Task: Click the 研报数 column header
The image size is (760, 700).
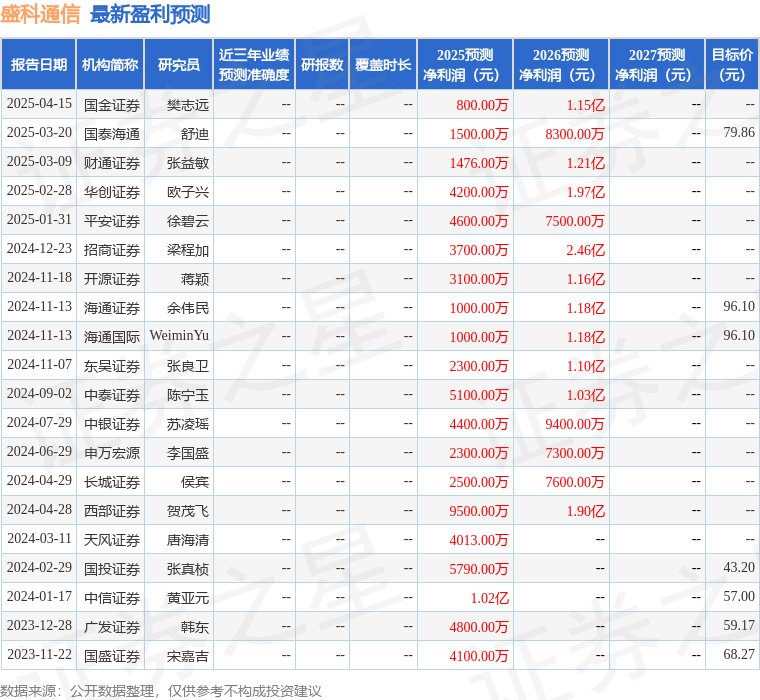Action: (321, 65)
